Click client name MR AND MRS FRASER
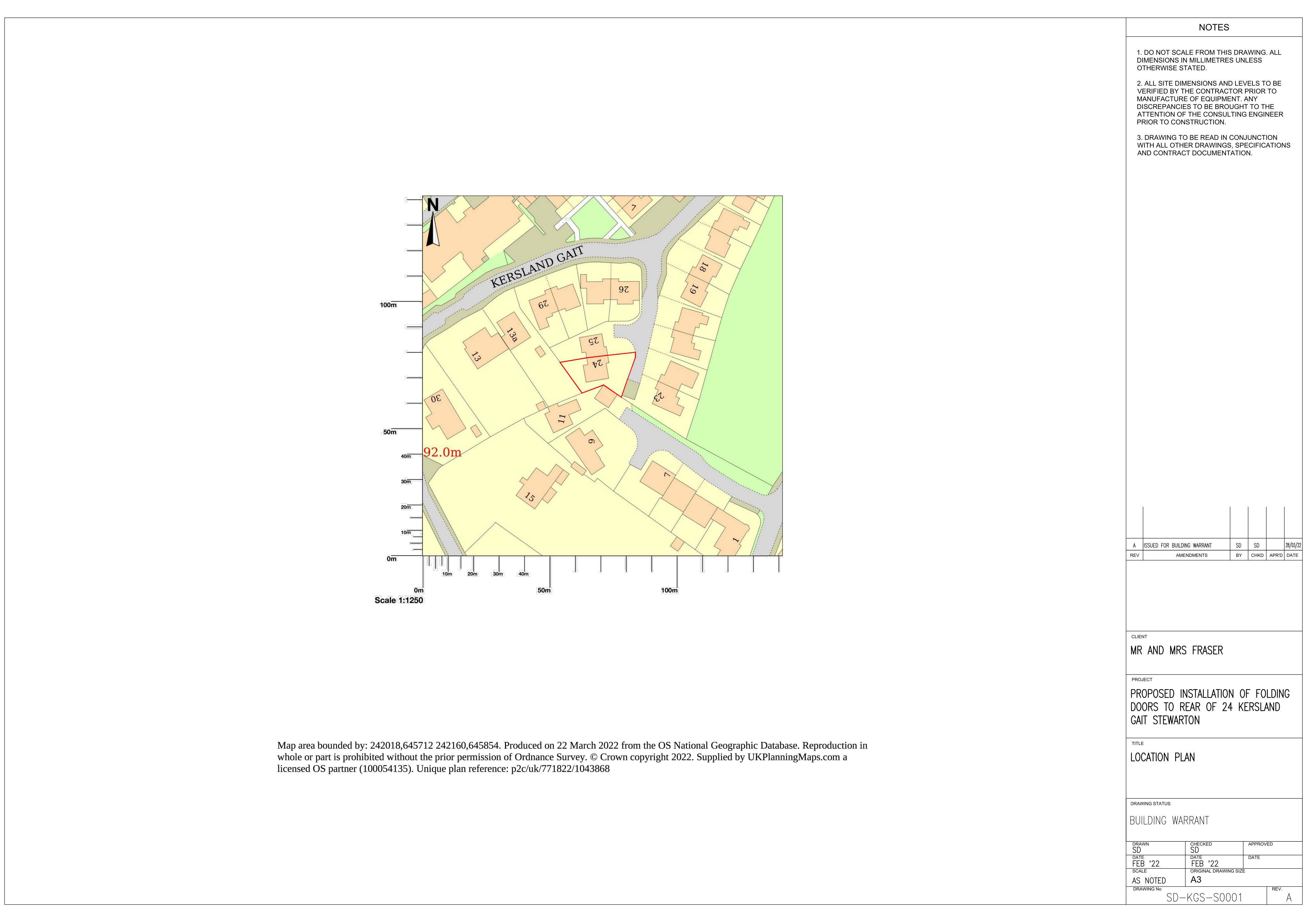1307x924 pixels. click(1176, 650)
